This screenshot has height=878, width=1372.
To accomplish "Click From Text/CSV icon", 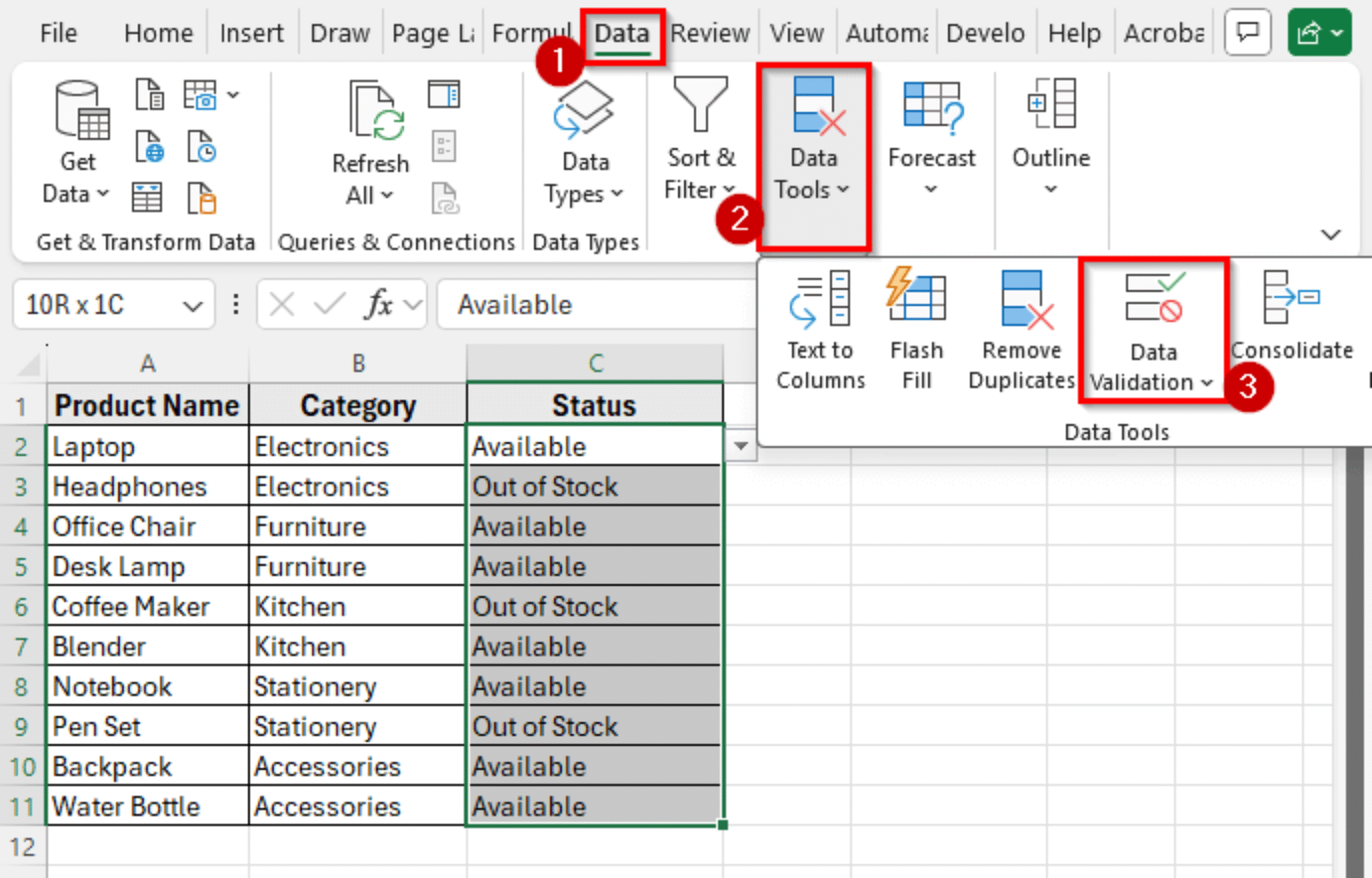I will coord(149,94).
